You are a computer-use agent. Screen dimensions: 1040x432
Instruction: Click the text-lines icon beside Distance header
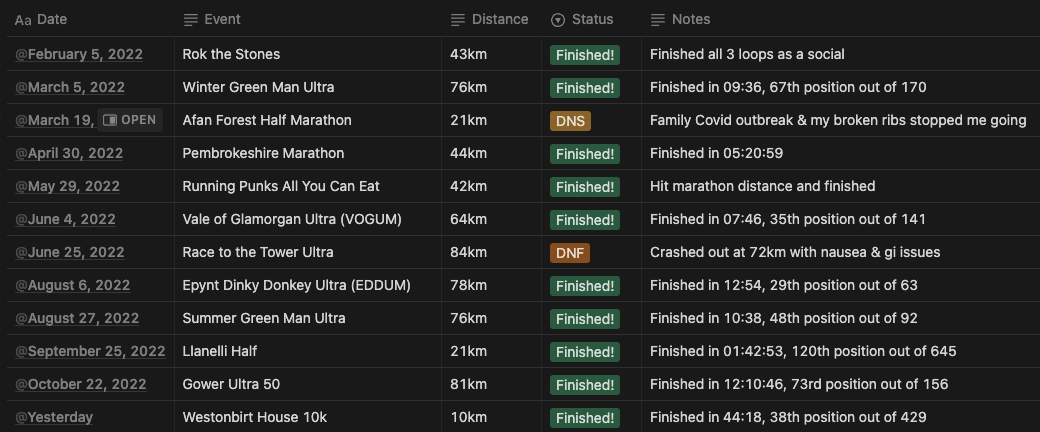tap(458, 20)
